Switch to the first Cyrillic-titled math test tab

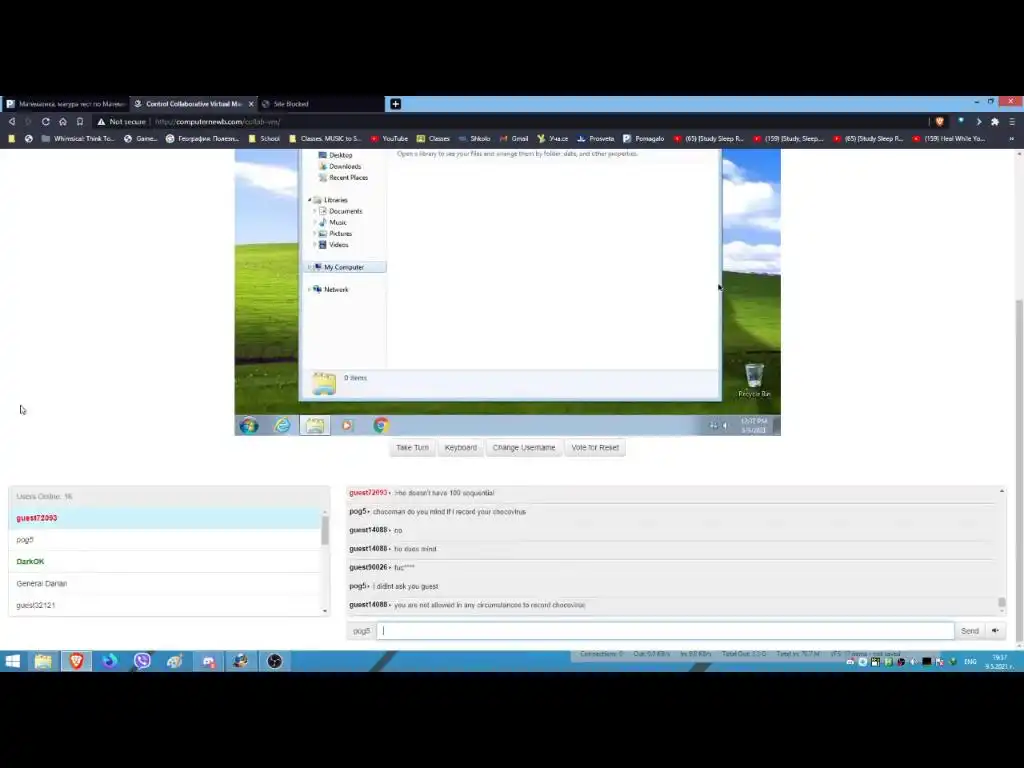65,104
